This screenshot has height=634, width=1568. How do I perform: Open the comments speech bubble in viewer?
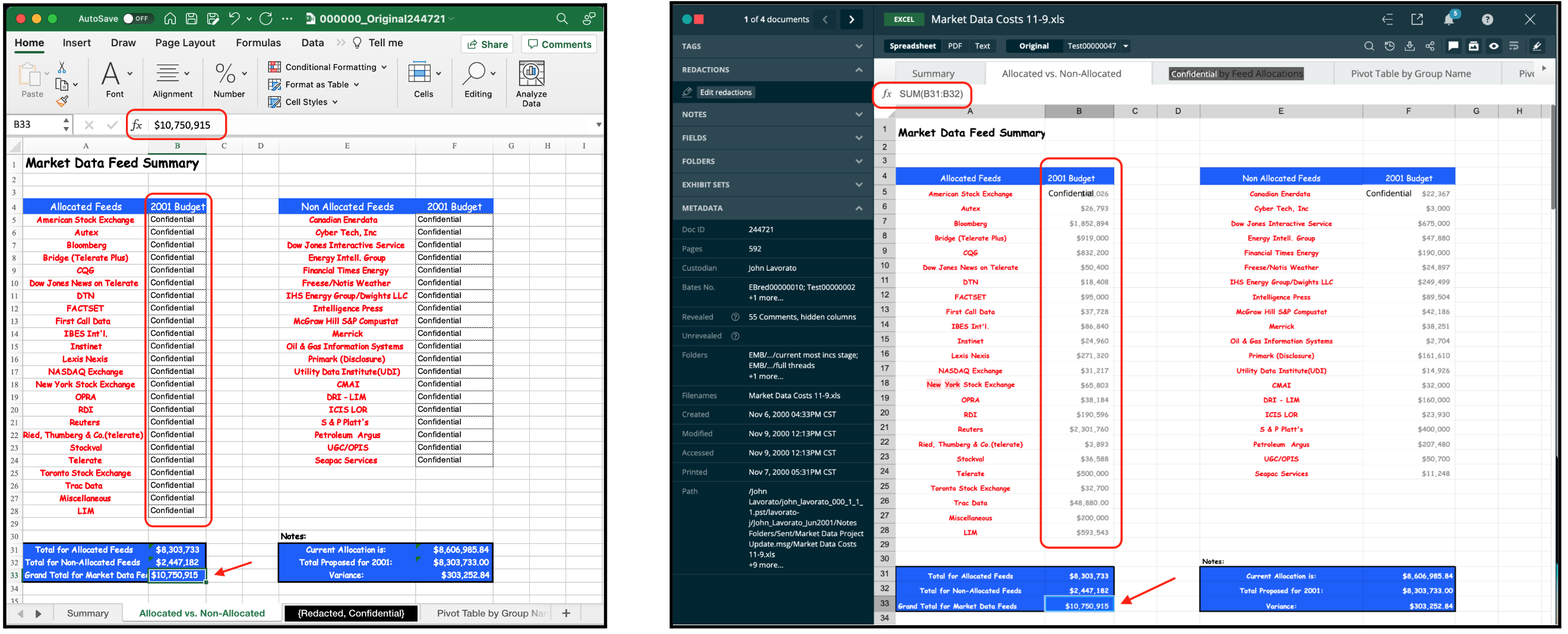(1453, 46)
